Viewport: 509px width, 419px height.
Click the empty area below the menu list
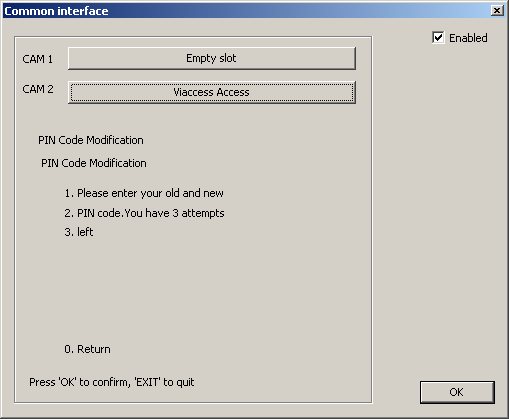point(193,290)
